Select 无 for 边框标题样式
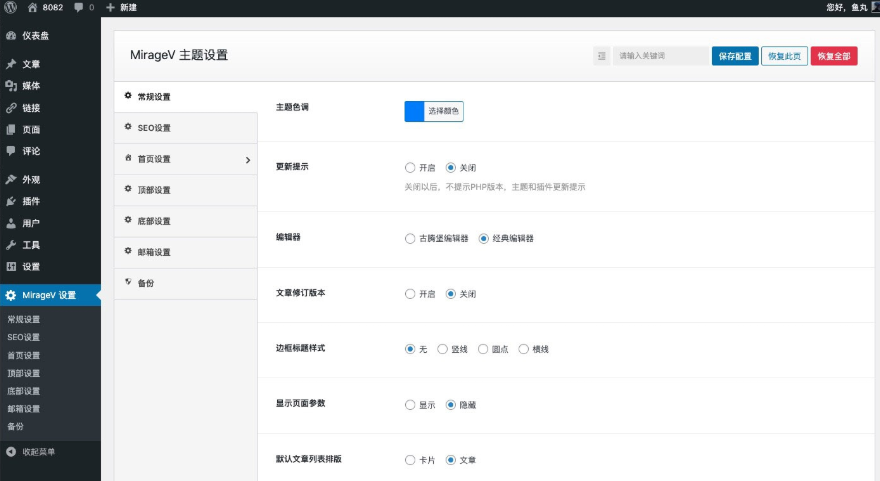Image resolution: width=880 pixels, height=481 pixels. [x=410, y=349]
